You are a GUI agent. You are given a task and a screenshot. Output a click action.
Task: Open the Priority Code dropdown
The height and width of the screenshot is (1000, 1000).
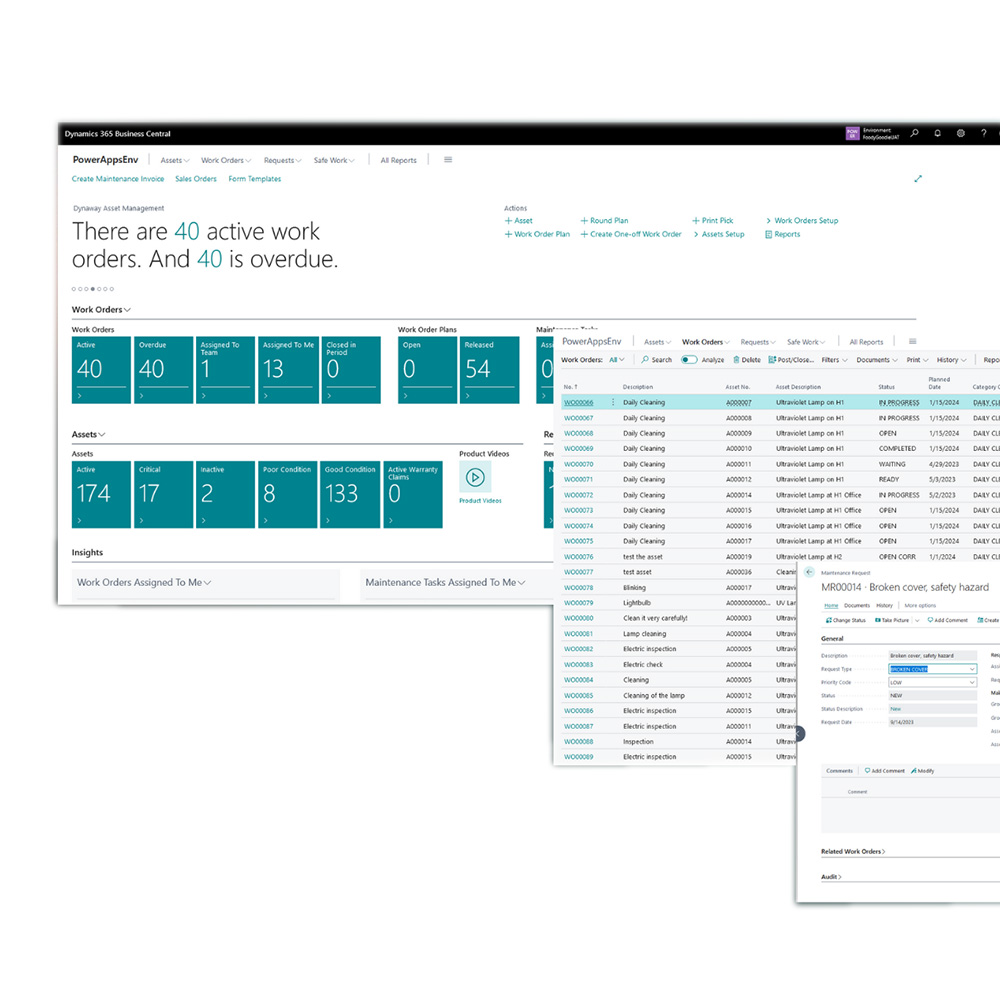pos(972,682)
